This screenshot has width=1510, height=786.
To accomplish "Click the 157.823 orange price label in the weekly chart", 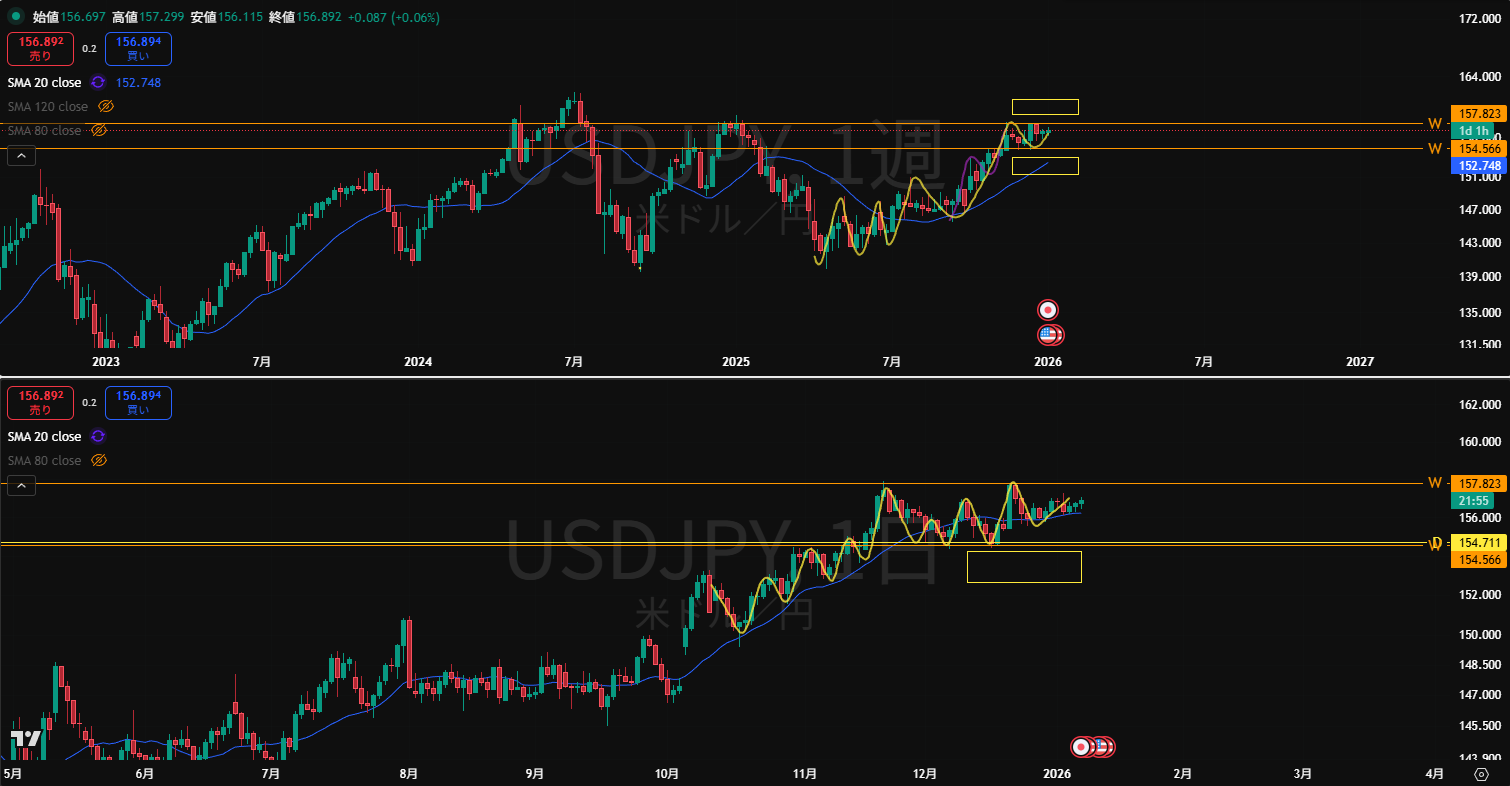I will tap(1474, 114).
